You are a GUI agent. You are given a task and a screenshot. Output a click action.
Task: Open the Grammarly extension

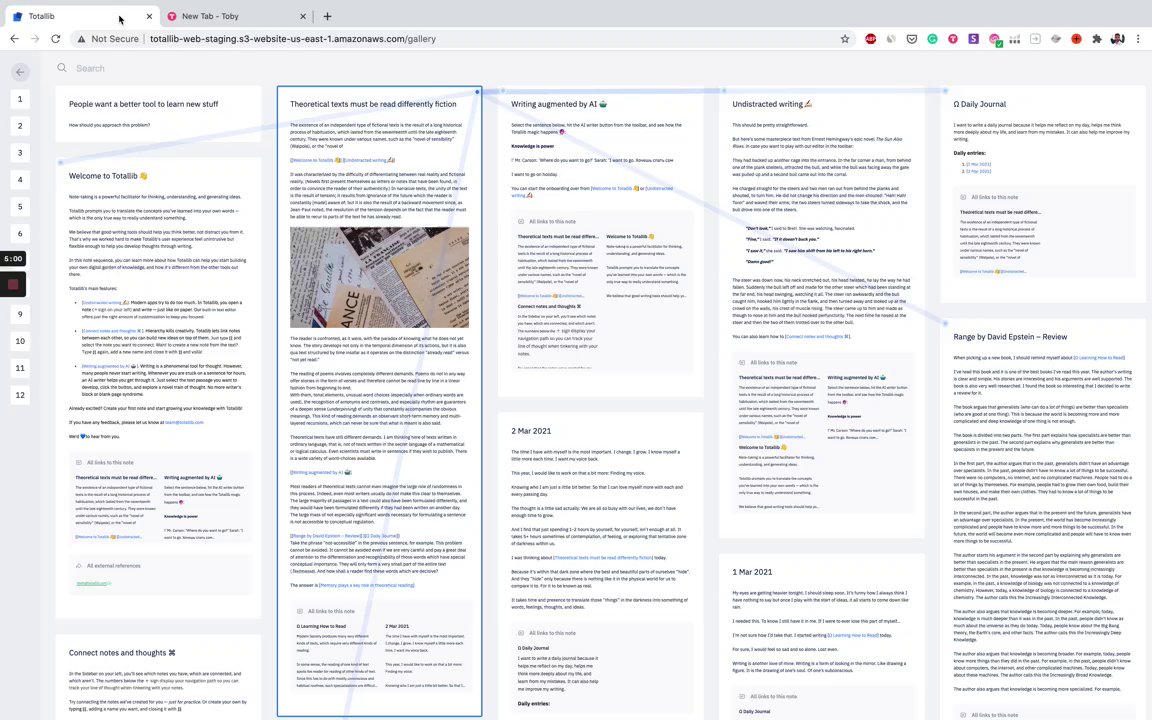(932, 39)
